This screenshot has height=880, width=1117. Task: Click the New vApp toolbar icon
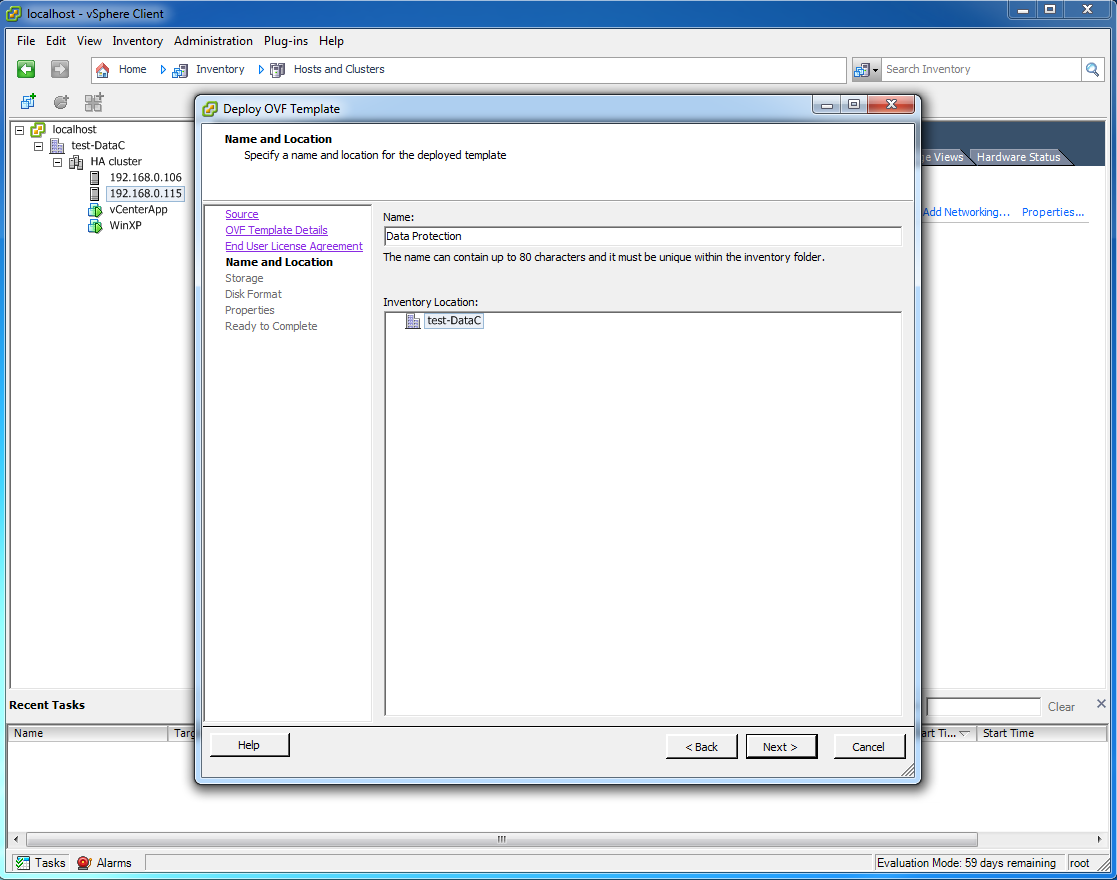[94, 102]
